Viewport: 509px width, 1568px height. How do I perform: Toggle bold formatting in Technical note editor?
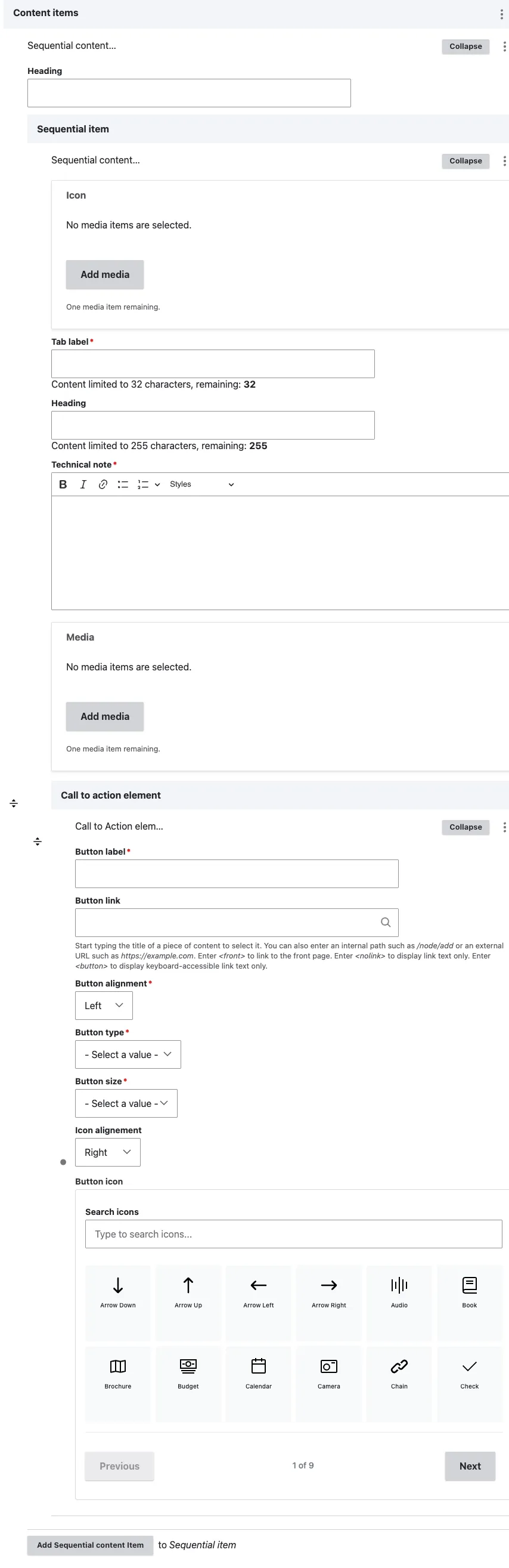(63, 484)
